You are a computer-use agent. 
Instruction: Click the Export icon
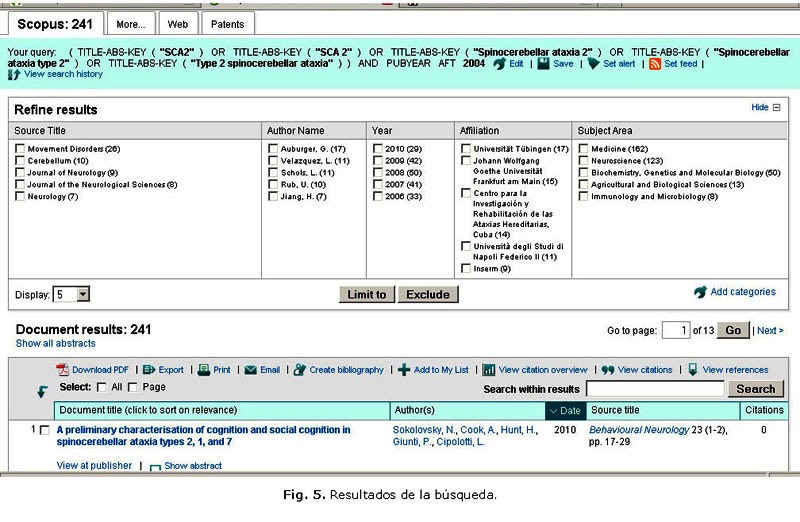tap(149, 370)
